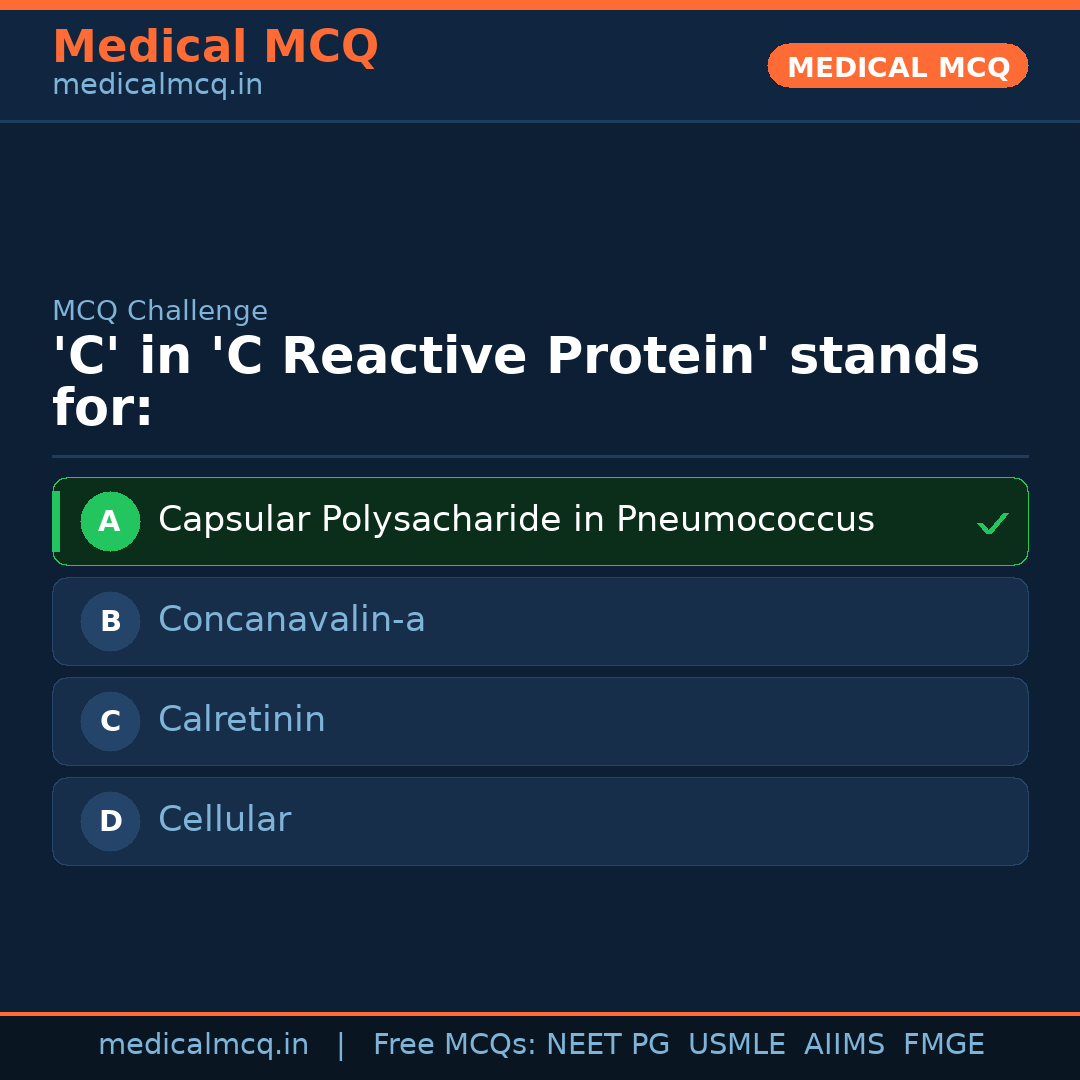Image resolution: width=1080 pixels, height=1080 pixels.
Task: Click the question title text
Action: pos(517,380)
